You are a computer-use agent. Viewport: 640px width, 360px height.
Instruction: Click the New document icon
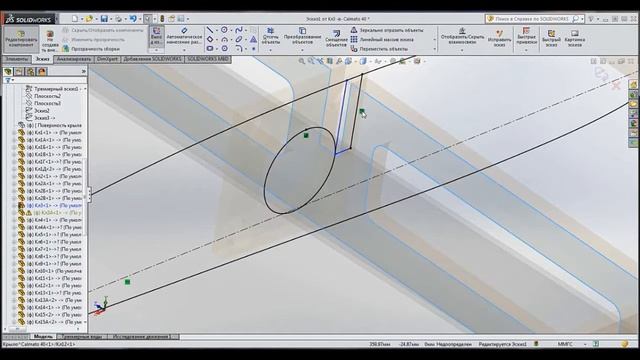[x=75, y=19]
